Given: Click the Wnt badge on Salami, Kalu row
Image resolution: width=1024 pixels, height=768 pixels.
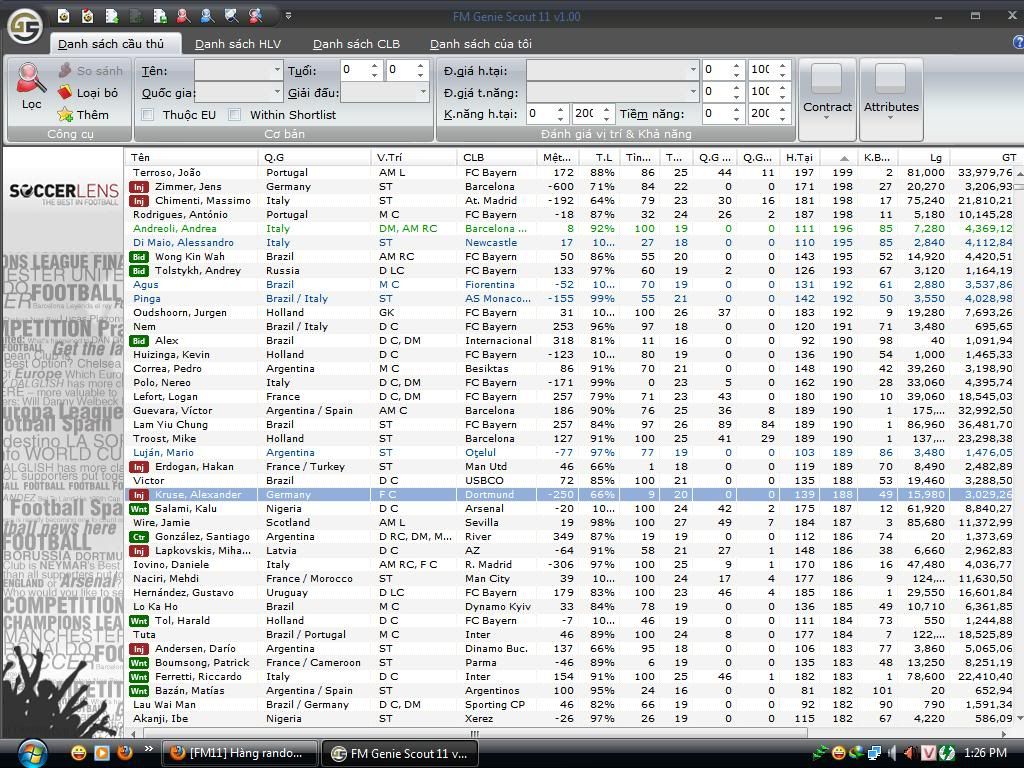Looking at the screenshot, I should click(138, 509).
